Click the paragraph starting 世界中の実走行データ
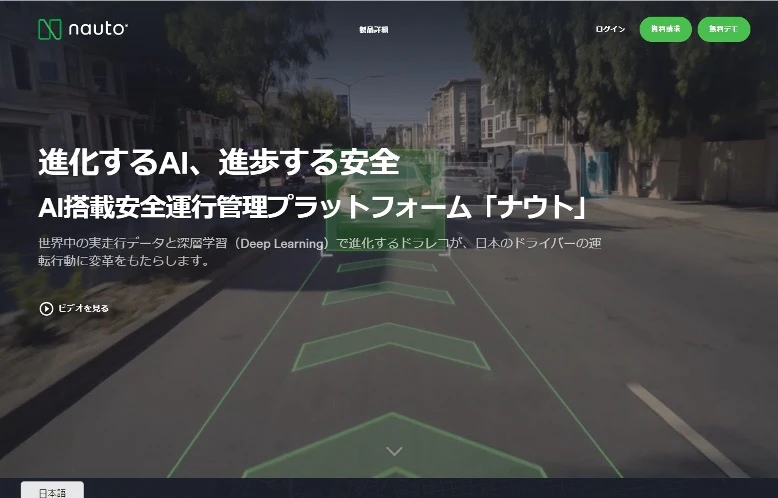Screen dimensions: 778x498 pos(320,251)
